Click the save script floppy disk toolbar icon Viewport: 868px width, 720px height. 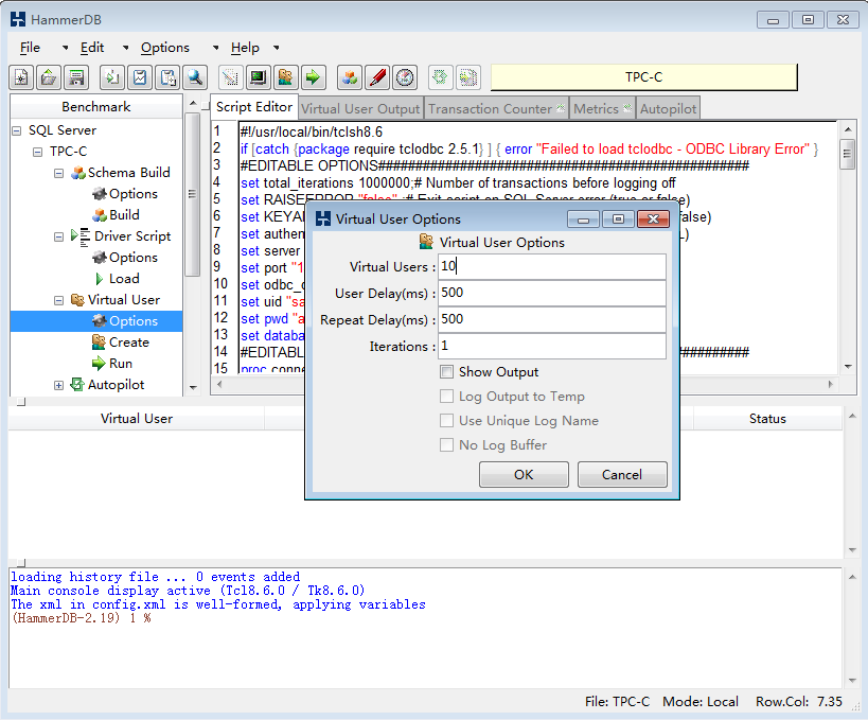[76, 77]
